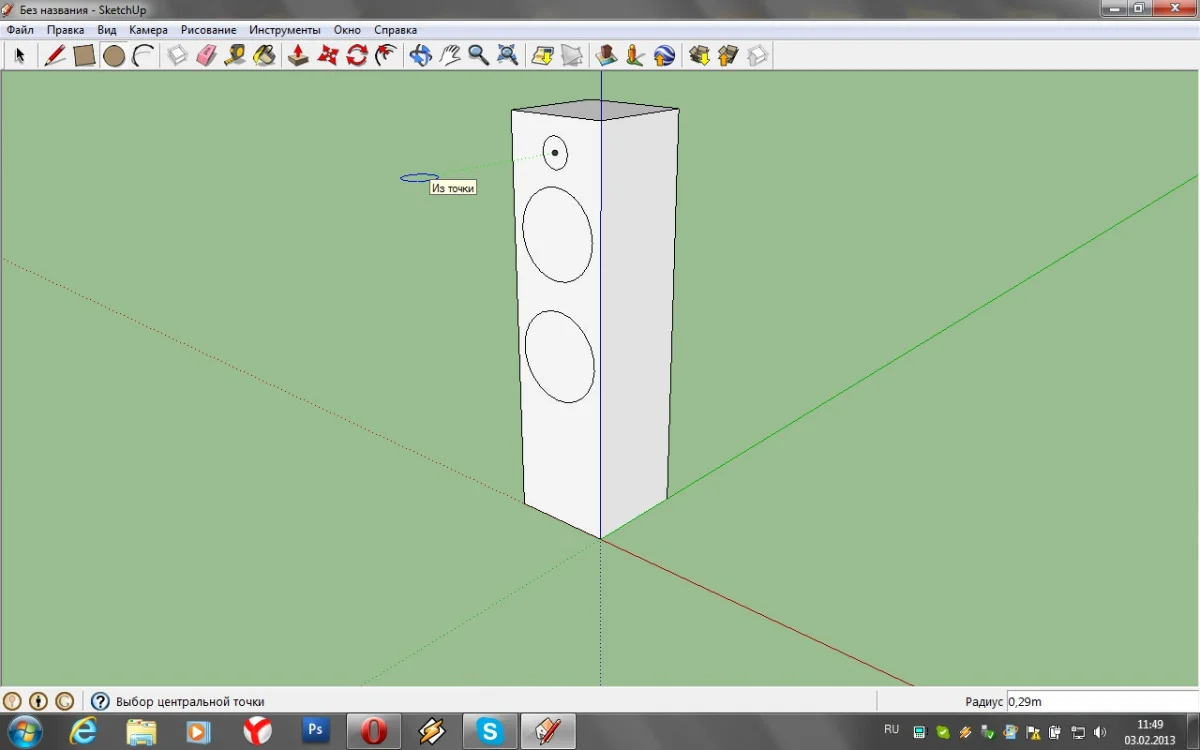This screenshot has width=1200, height=750.
Task: Click the greyed Share Component icon
Action: click(757, 55)
